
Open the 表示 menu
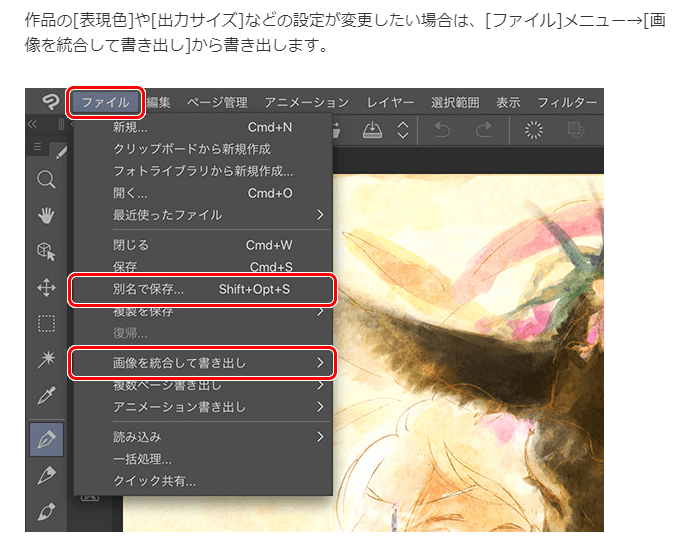coord(508,102)
